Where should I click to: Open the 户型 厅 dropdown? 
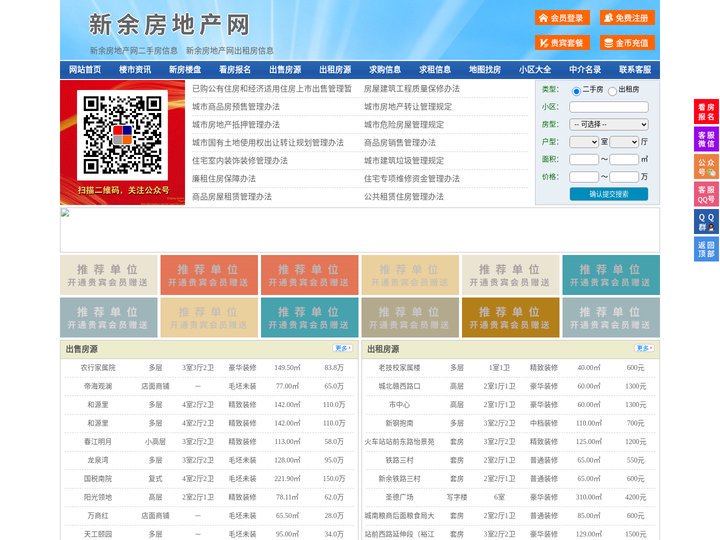[x=624, y=142]
